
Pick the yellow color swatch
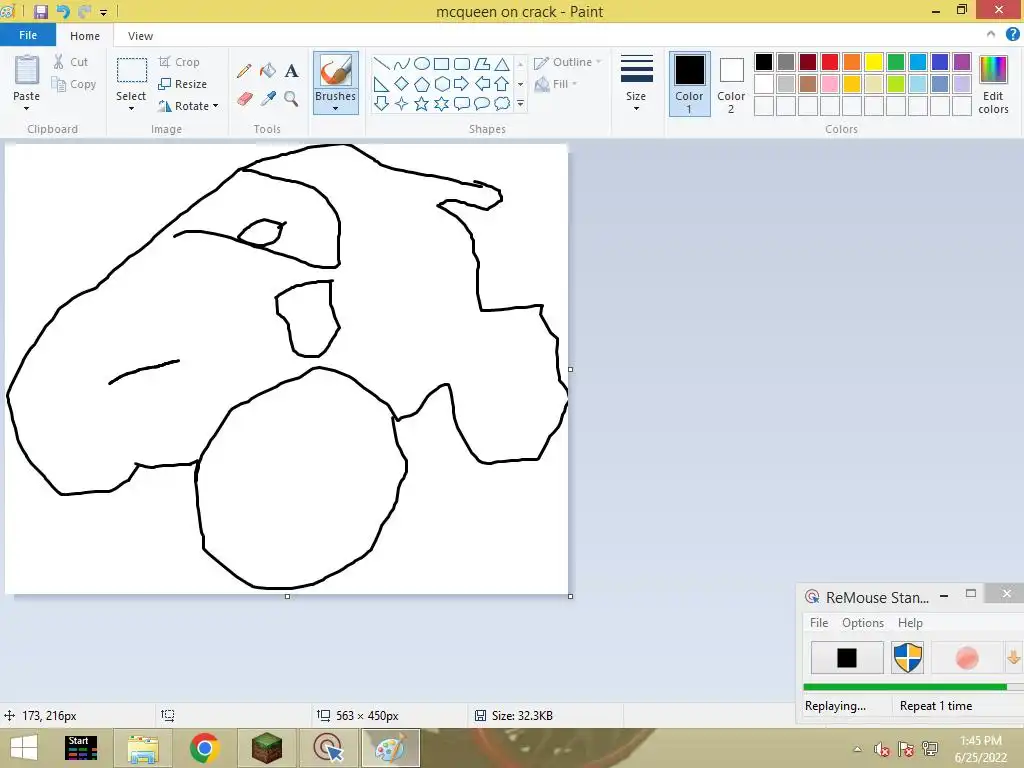(874, 62)
